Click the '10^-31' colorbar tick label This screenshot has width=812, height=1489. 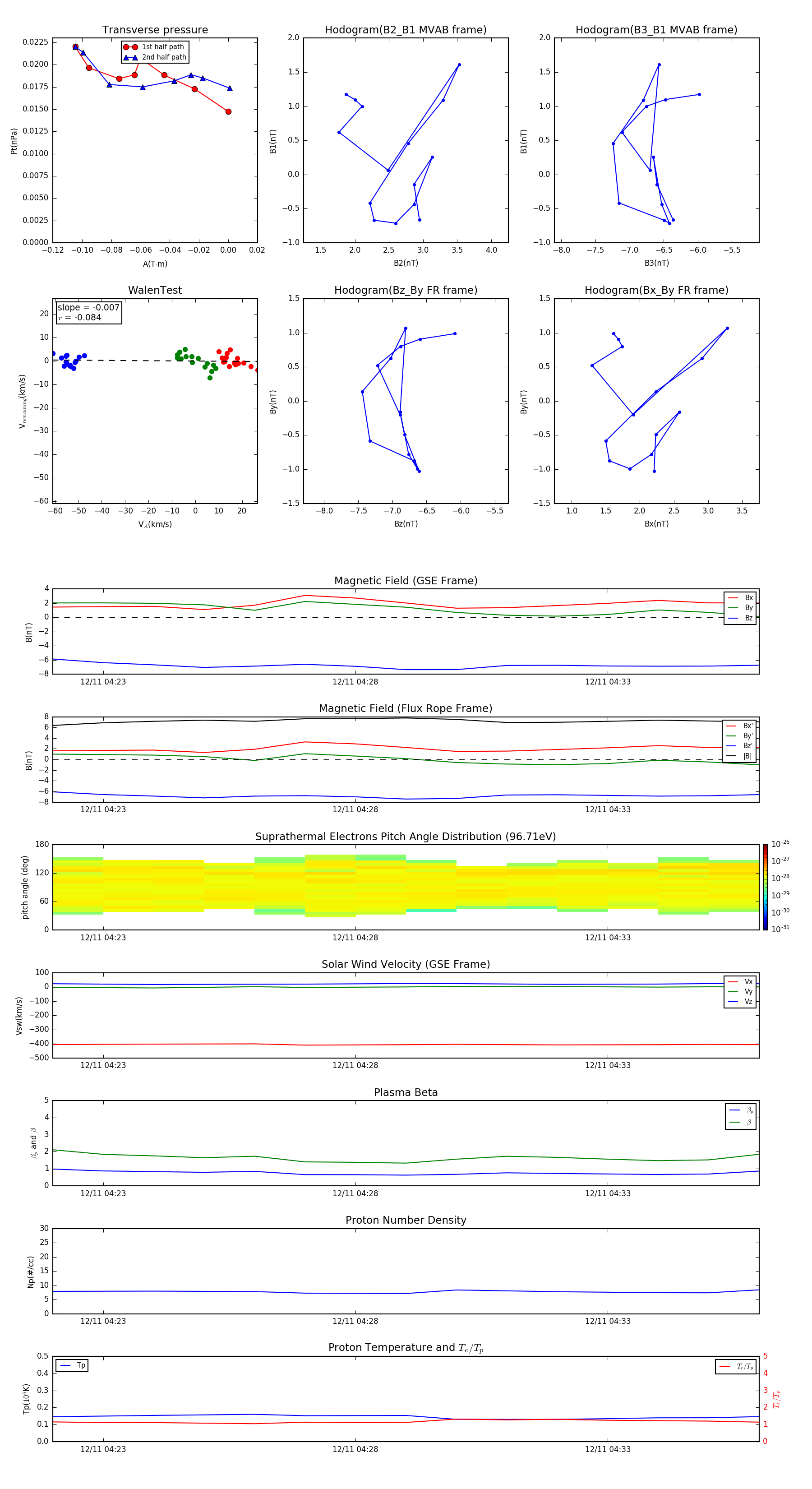(780, 929)
